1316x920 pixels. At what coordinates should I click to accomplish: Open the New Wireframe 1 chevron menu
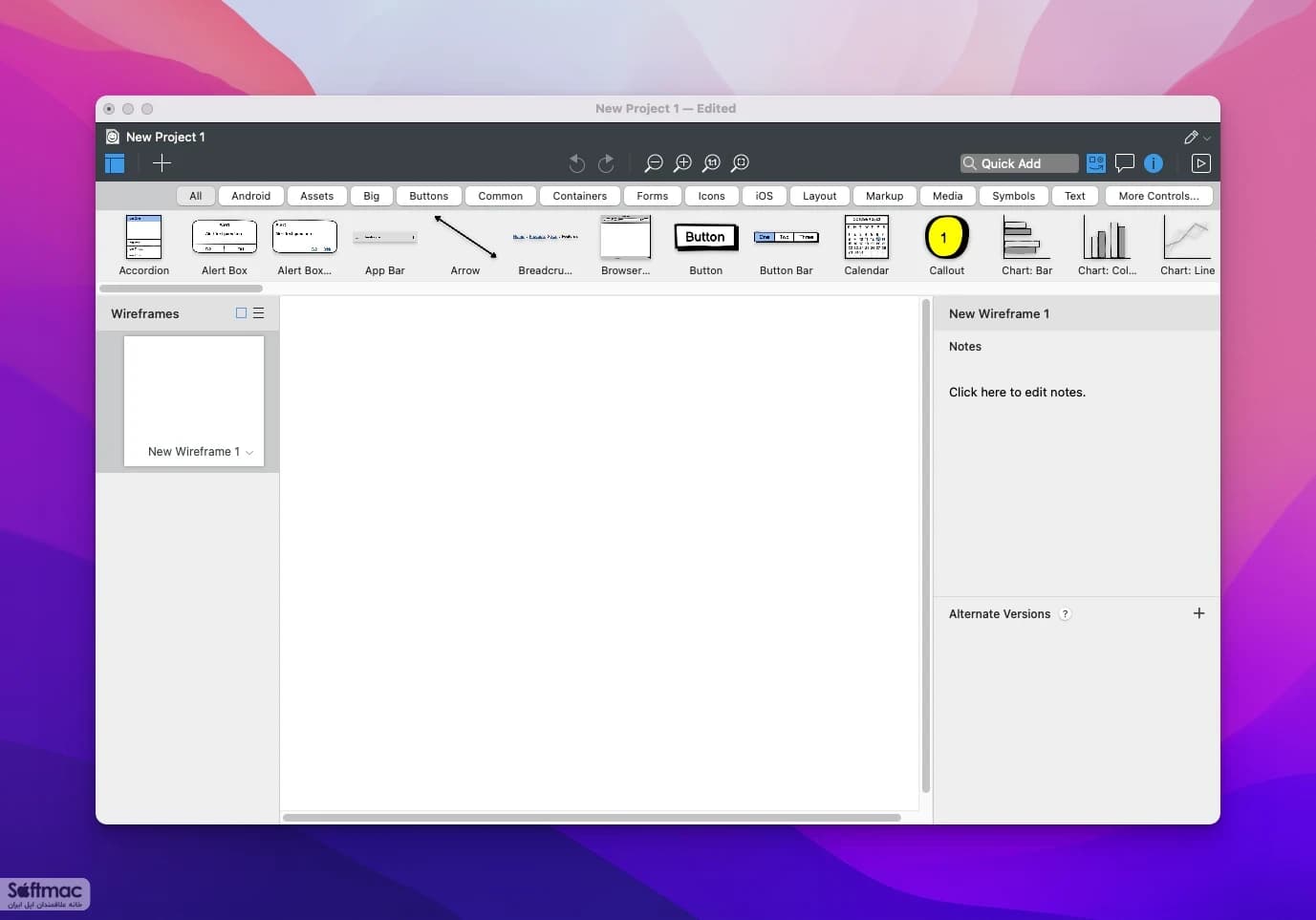[249, 453]
